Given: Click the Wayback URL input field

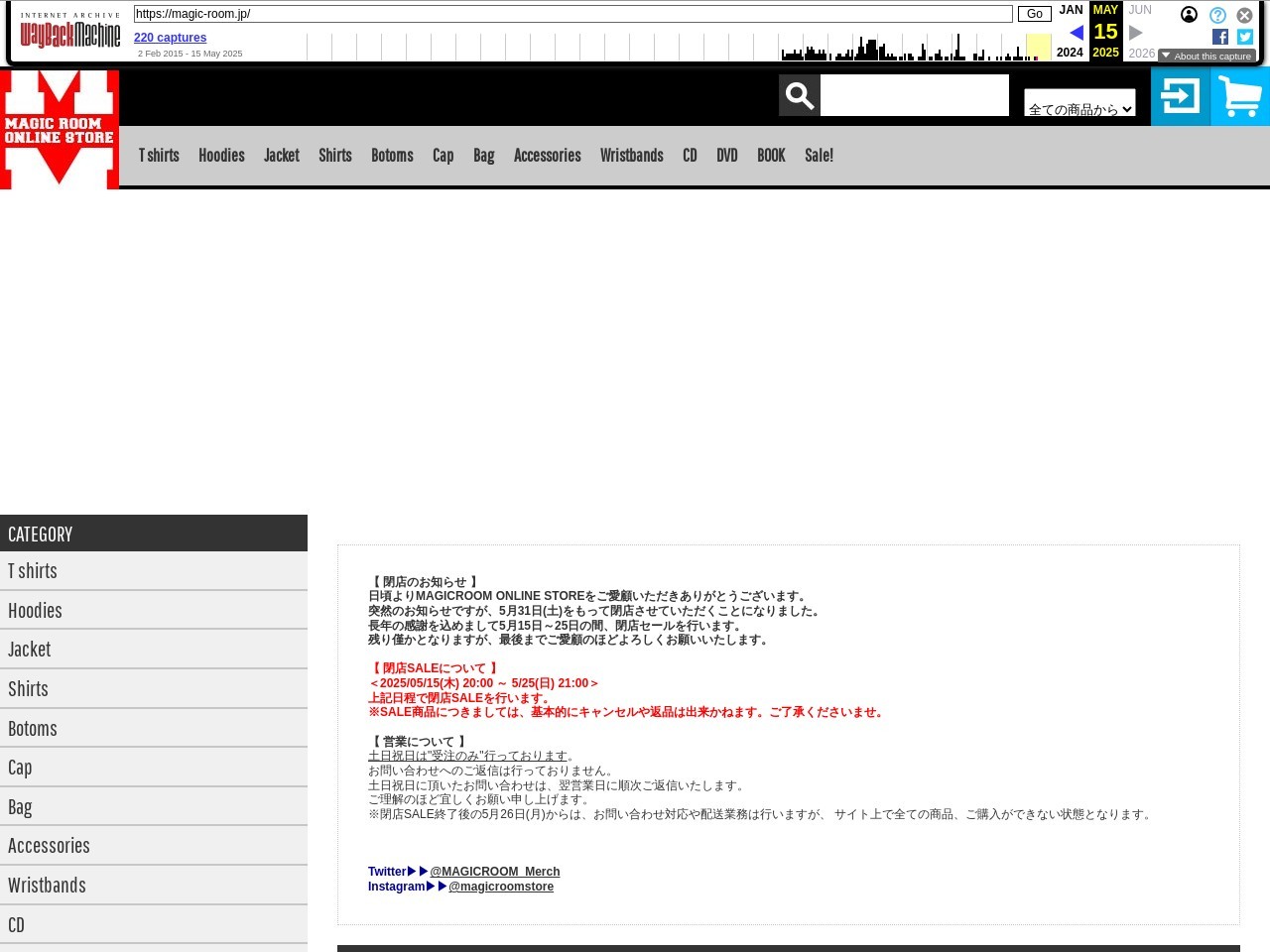Looking at the screenshot, I should 572,14.
